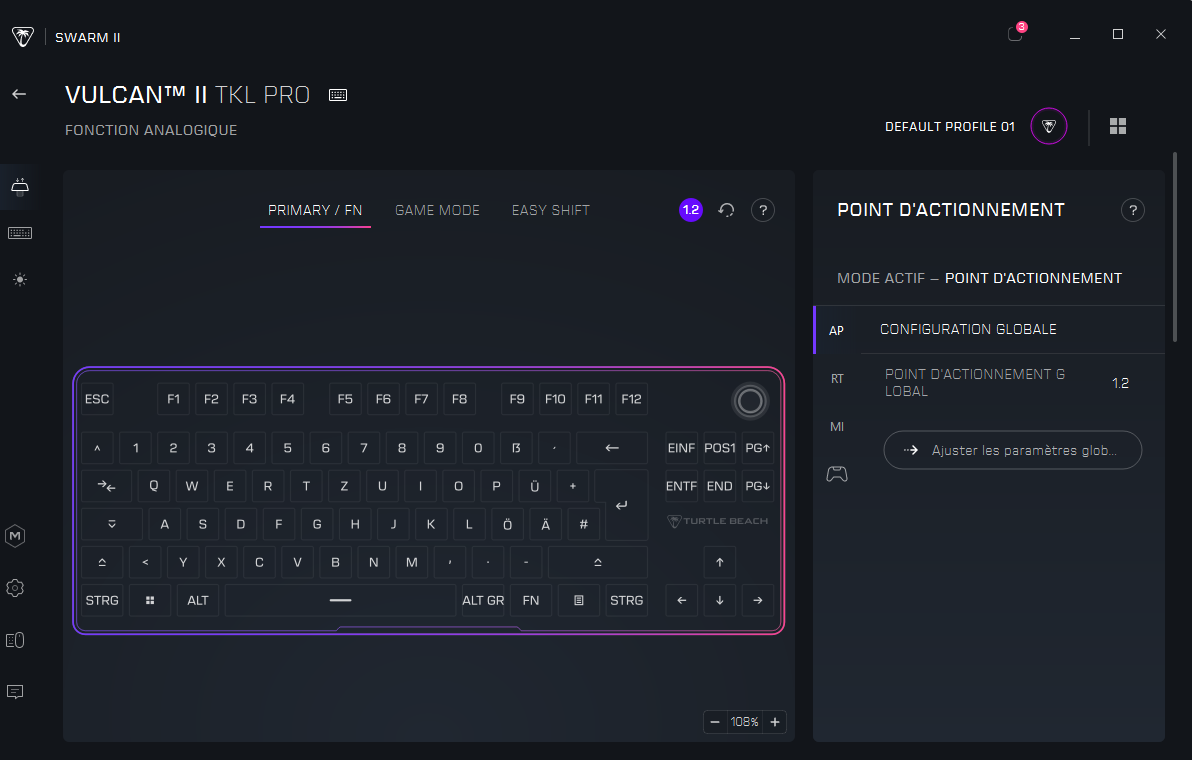Open the devices icon in the sidebar
The width and height of the screenshot is (1192, 760).
(x=15, y=640)
